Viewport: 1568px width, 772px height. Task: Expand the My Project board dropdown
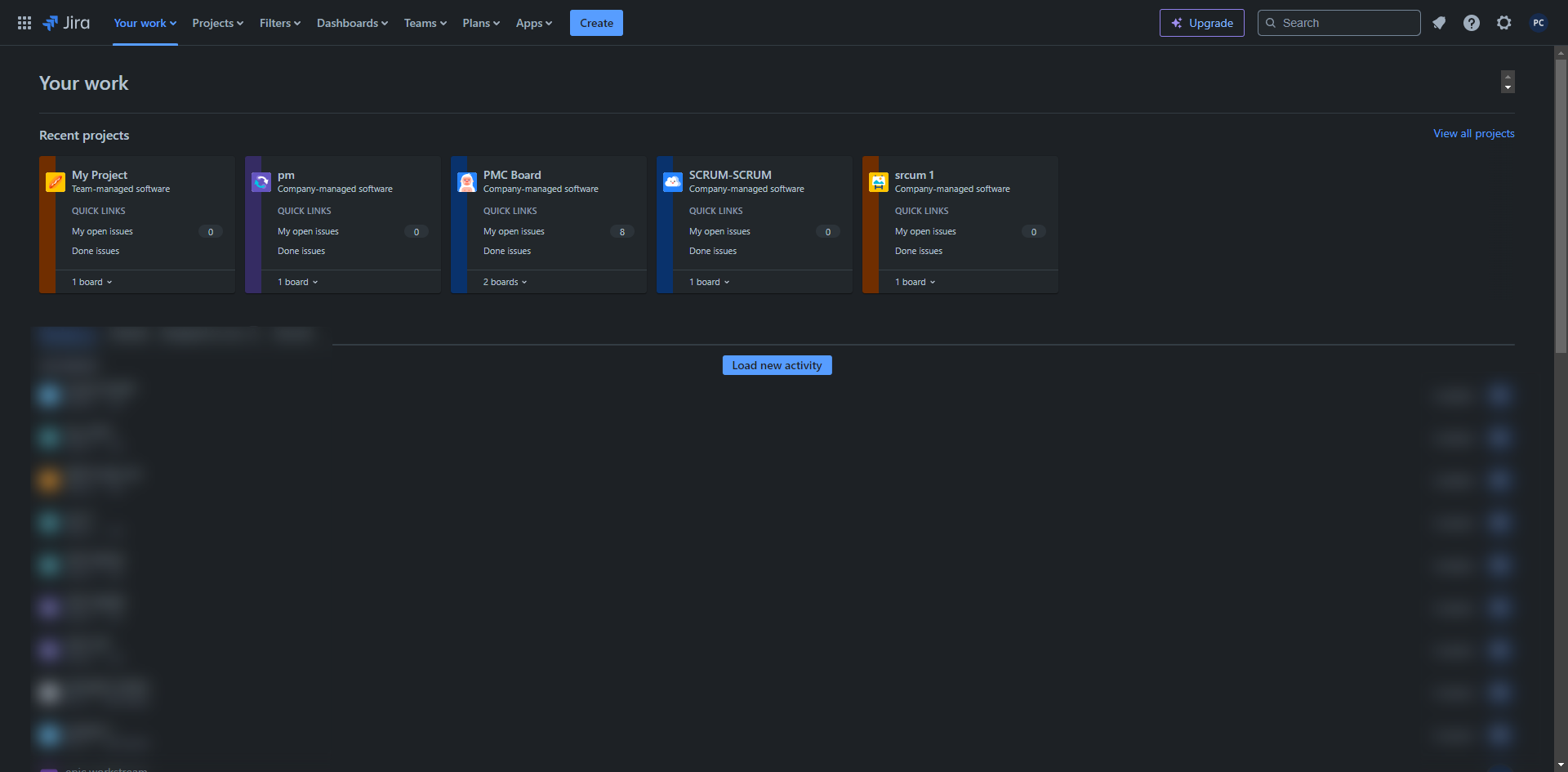pyautogui.click(x=92, y=282)
